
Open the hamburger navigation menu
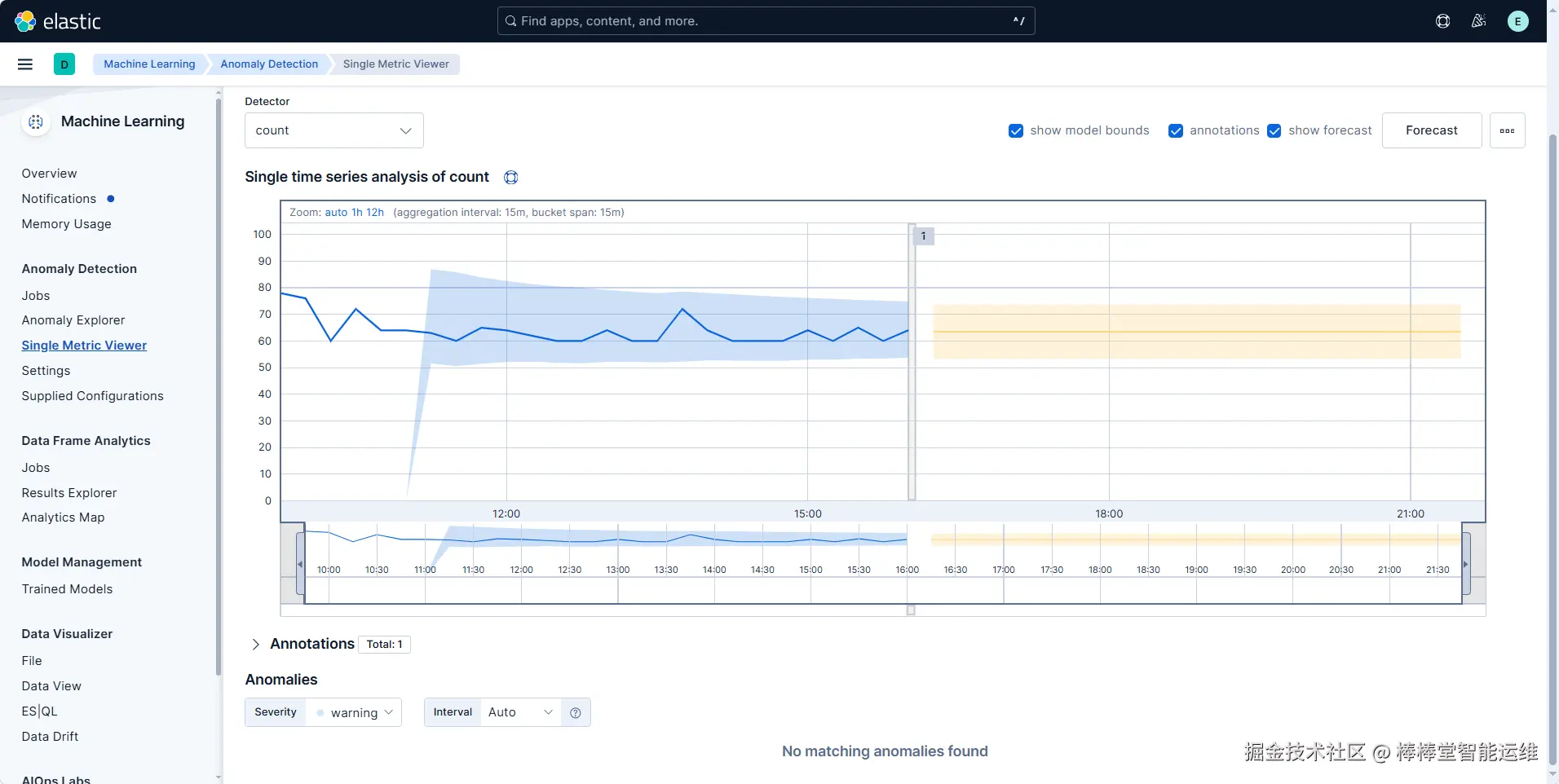point(25,64)
